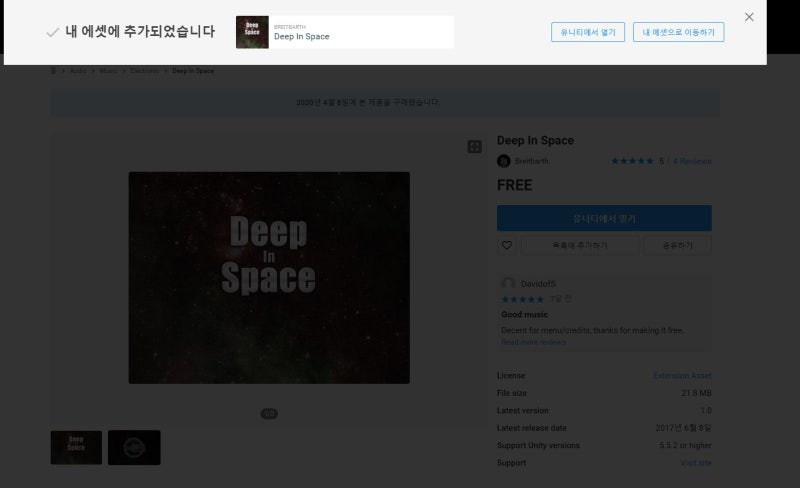Click the Breitbarth publisher avatar icon
This screenshot has height=488, width=800.
504,161
